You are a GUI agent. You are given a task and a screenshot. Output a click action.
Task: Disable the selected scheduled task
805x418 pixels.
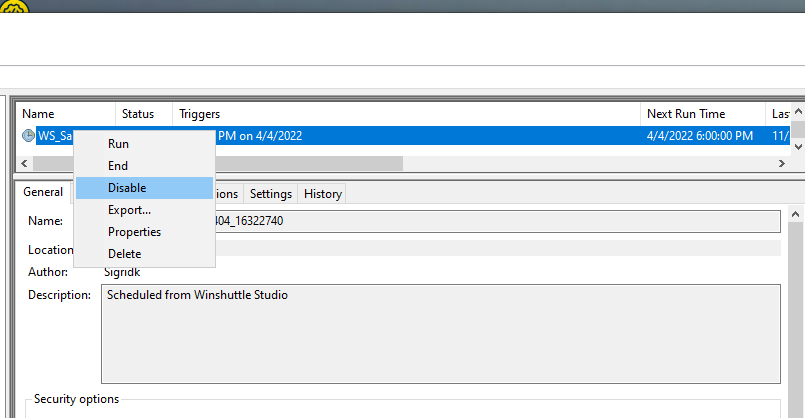(x=127, y=188)
